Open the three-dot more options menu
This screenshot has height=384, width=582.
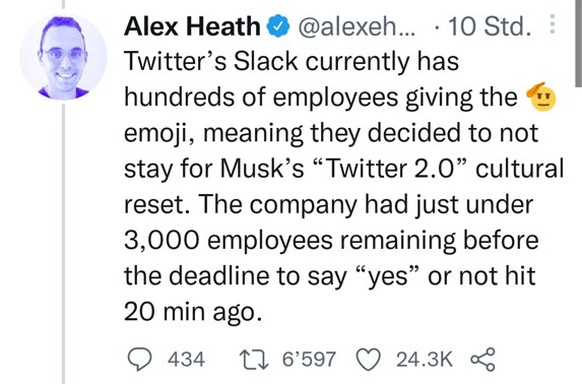click(552, 24)
